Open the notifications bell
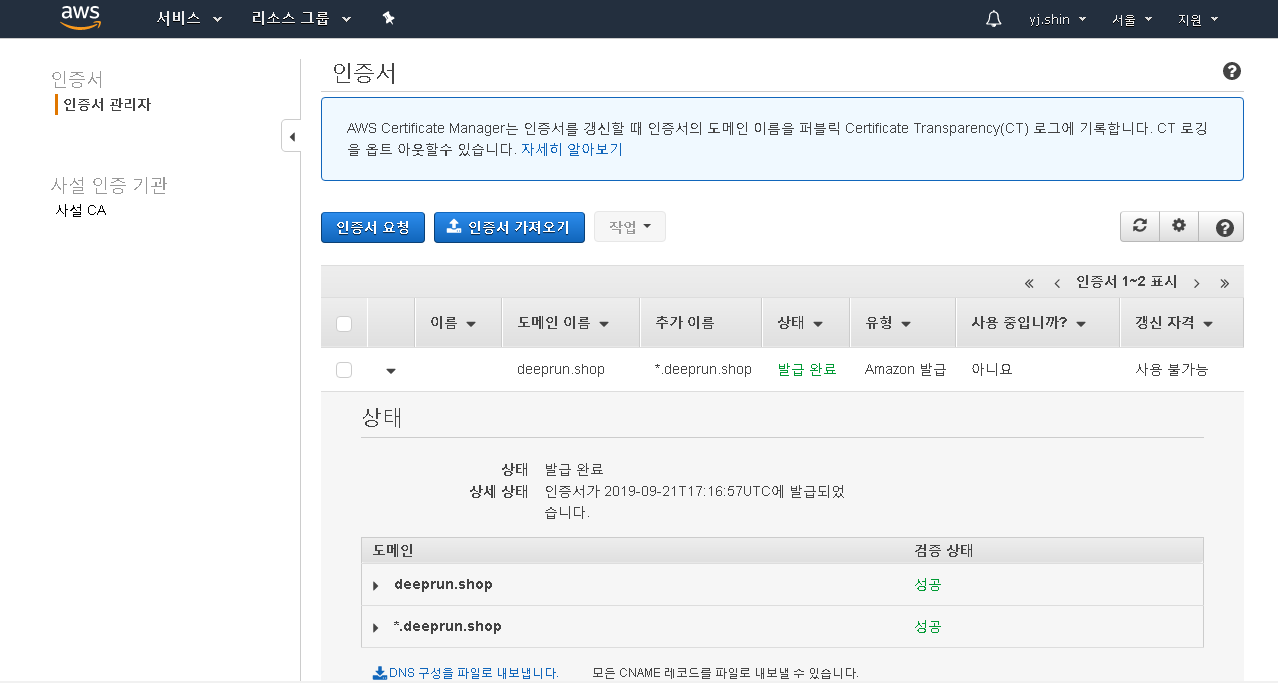 (x=993, y=19)
